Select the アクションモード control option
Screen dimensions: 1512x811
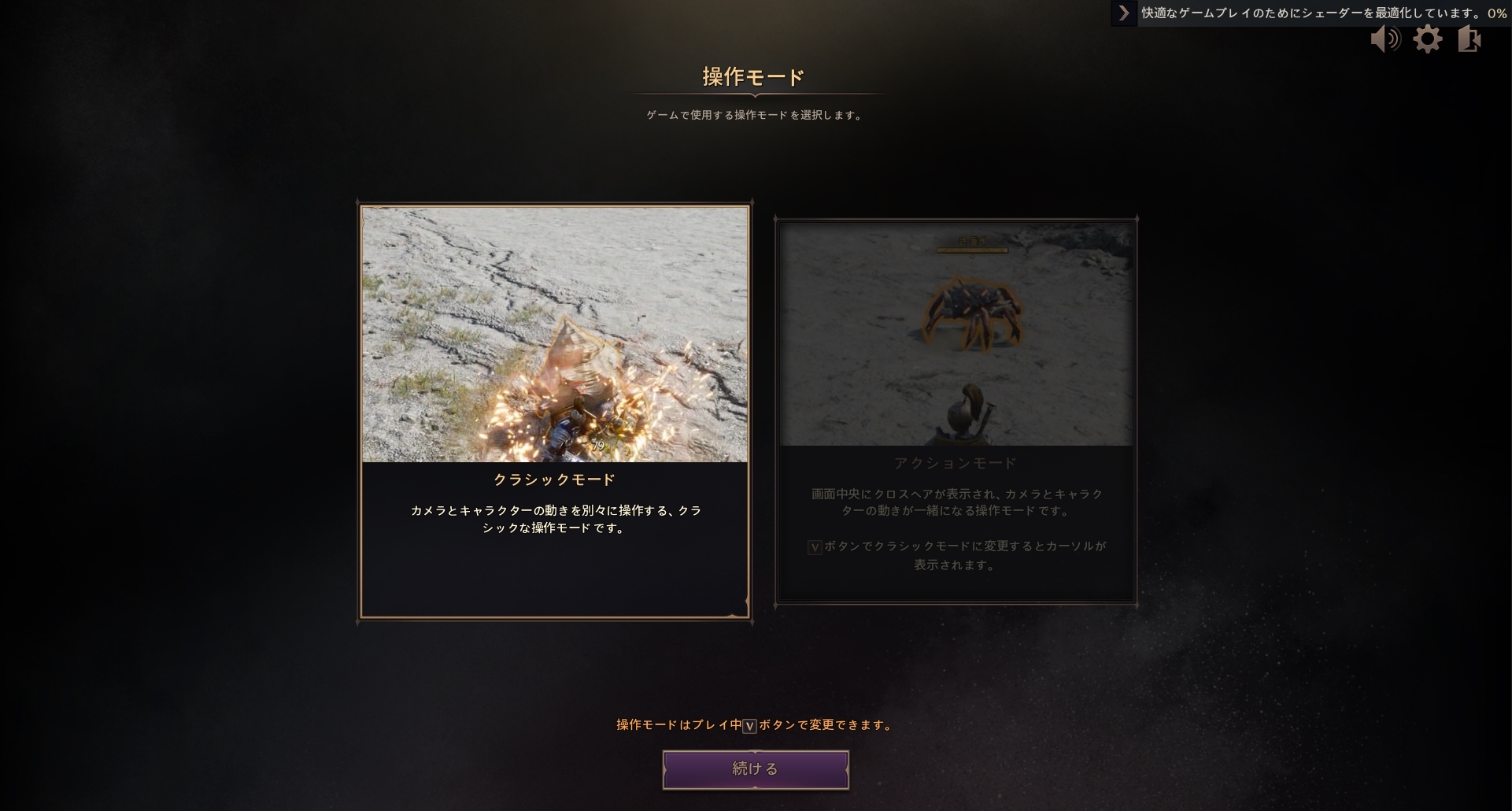(x=956, y=411)
